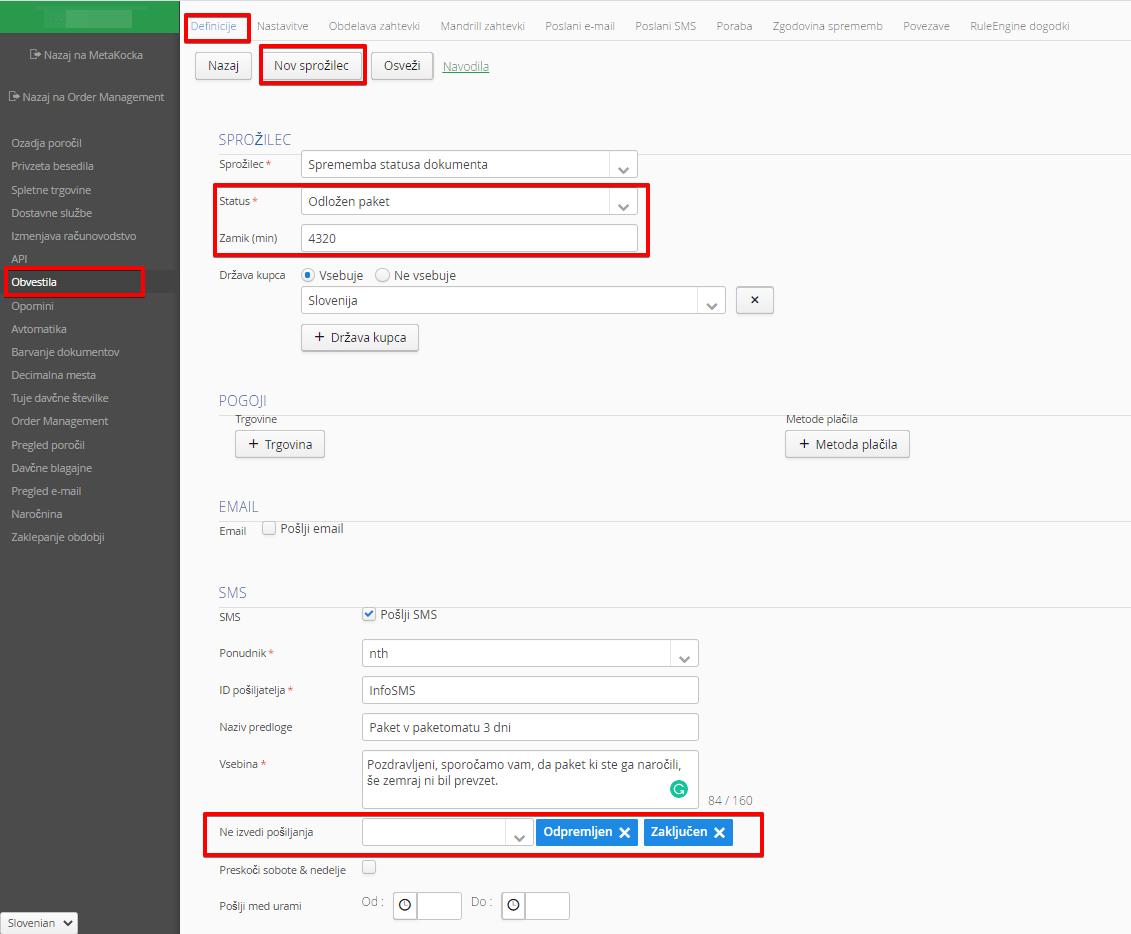This screenshot has width=1131, height=934.
Task: Open Opomini in sidebar
Action: pyautogui.click(x=32, y=306)
